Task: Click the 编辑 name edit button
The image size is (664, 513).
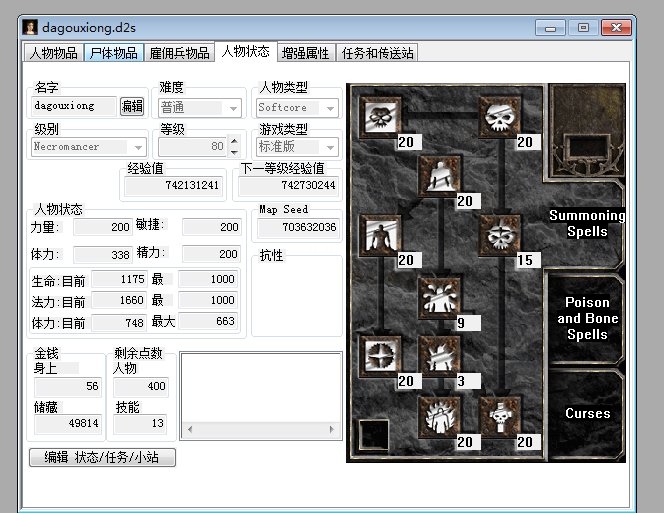Action: 132,106
